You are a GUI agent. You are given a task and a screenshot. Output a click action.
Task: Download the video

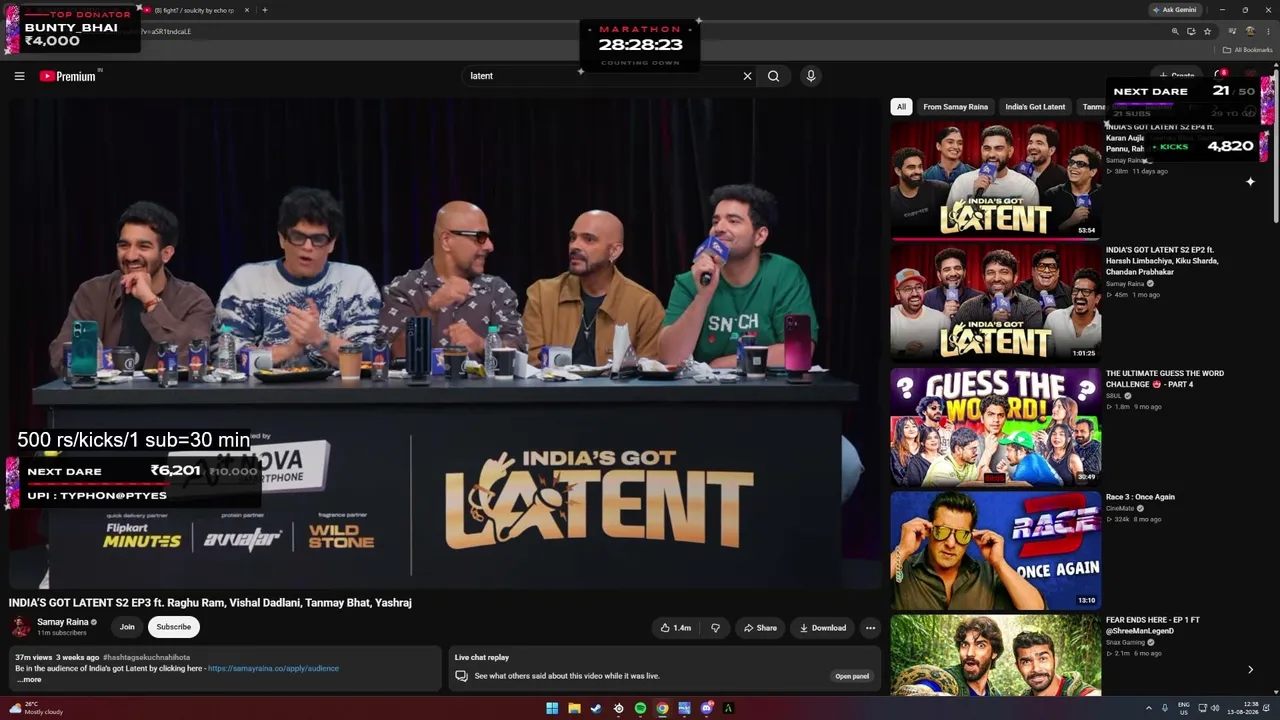click(822, 628)
